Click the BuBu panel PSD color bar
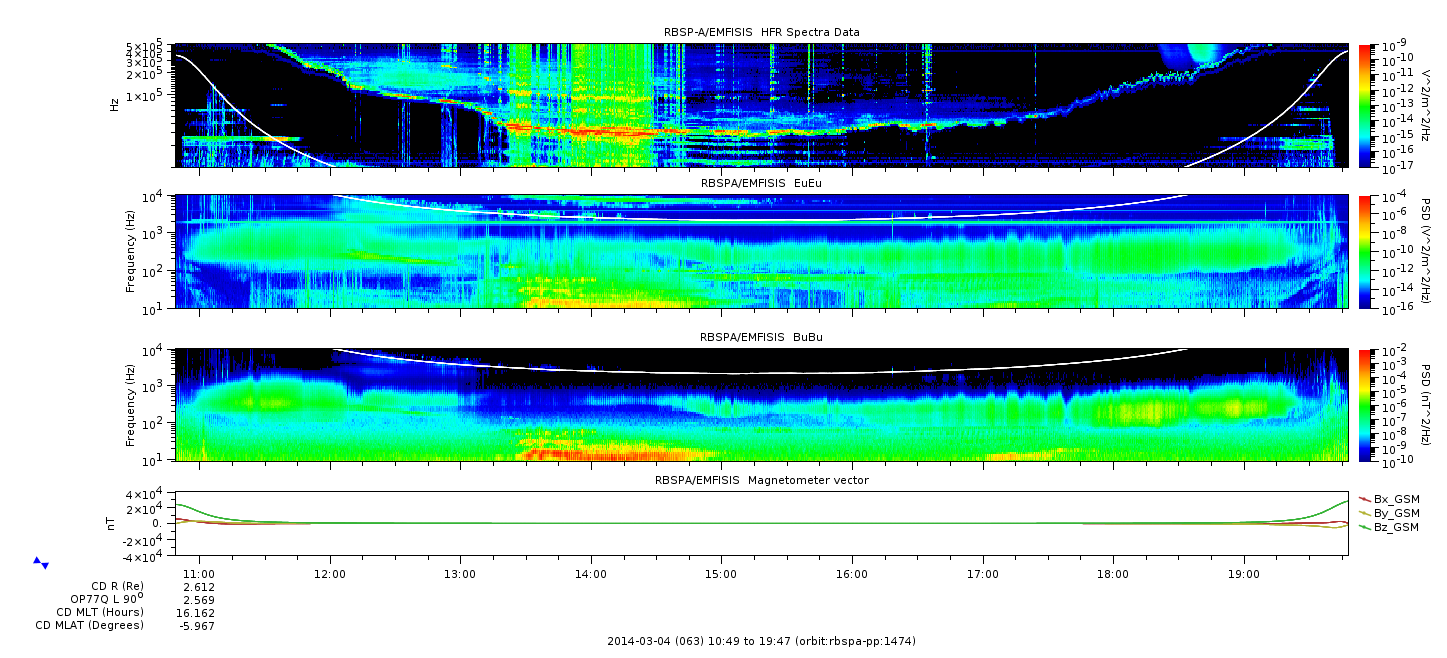Screen dimensions: 1447x658 [x=1364, y=405]
